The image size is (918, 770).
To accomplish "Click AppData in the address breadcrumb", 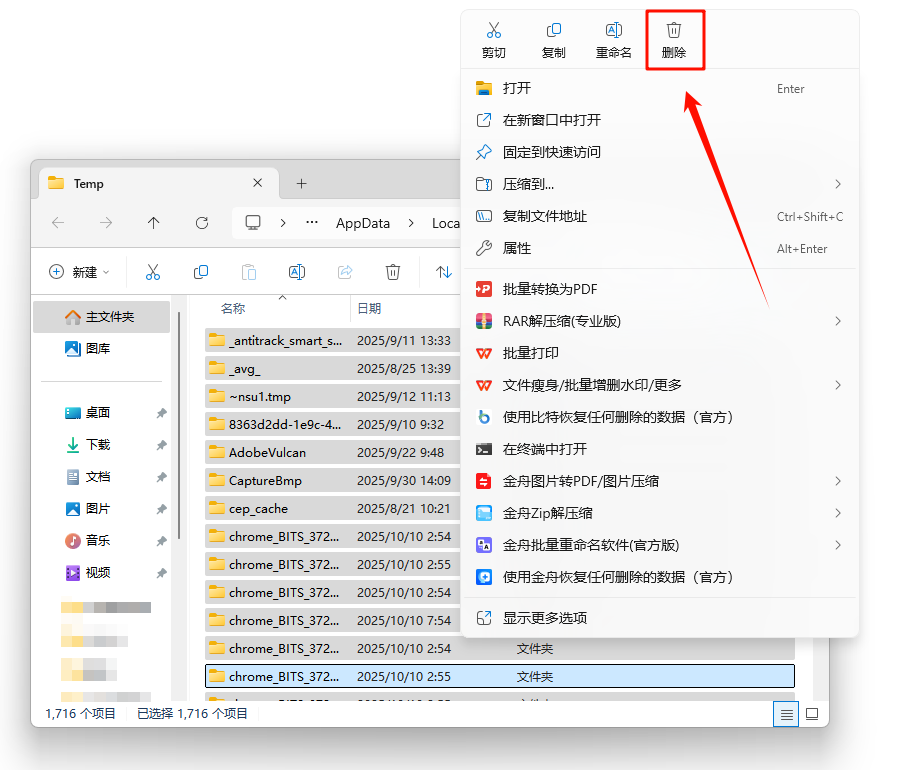I will click(x=362, y=223).
